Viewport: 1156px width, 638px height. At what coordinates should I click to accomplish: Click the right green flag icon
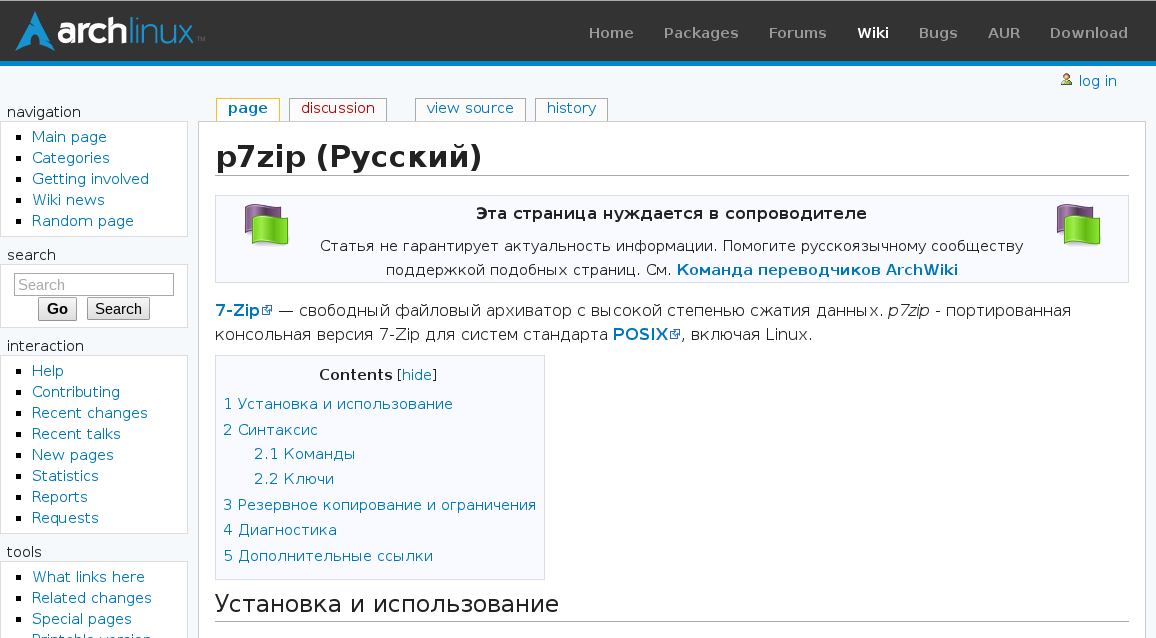(x=1078, y=225)
